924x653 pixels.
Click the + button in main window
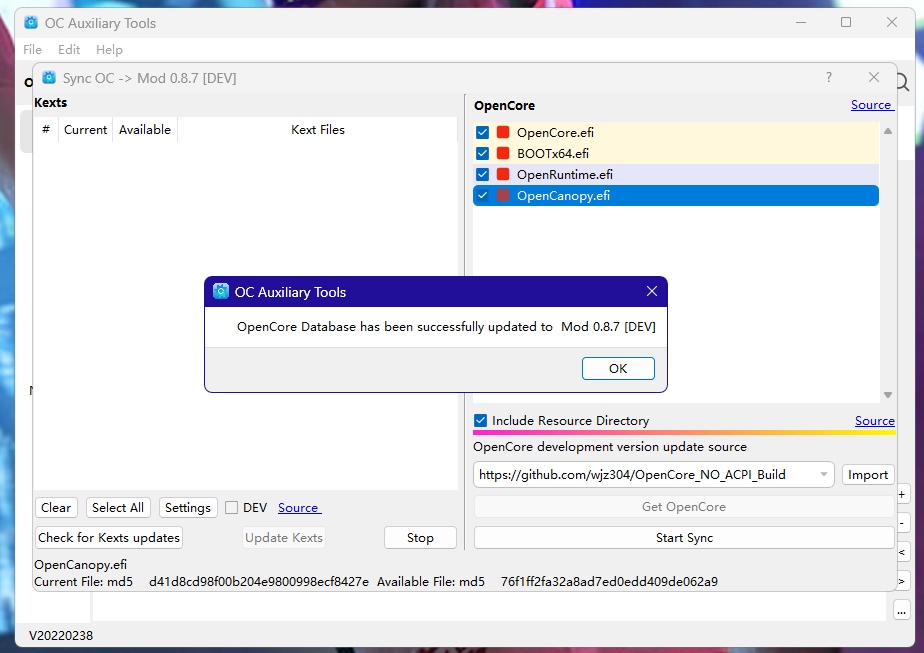(902, 495)
